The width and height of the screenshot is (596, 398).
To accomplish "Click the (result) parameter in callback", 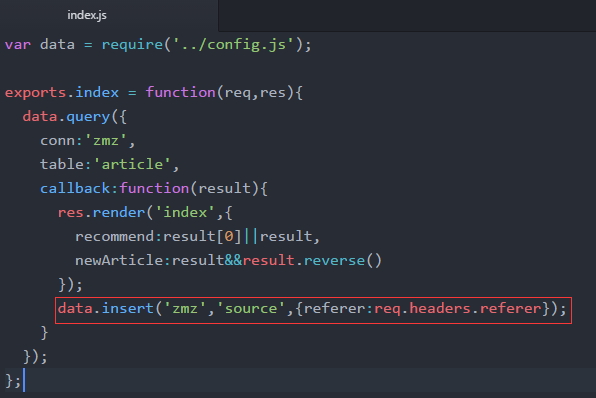I will click(225, 189).
